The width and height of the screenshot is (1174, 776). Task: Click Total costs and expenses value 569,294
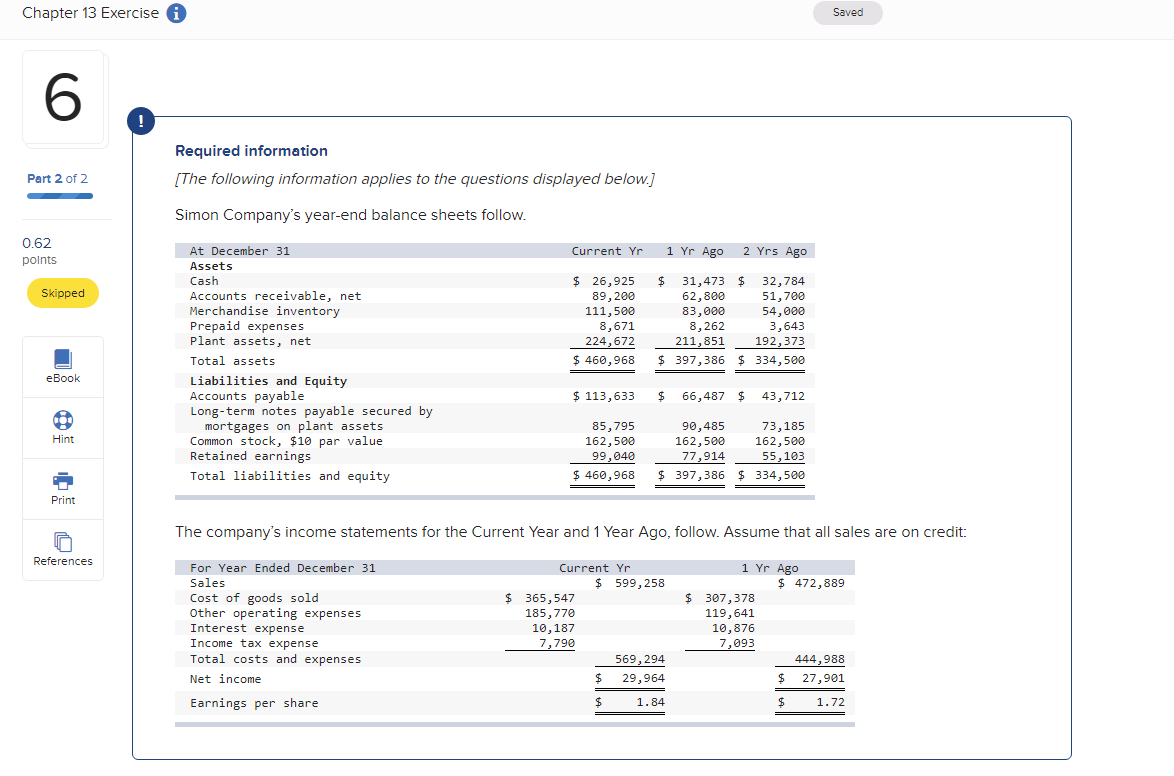(639, 659)
